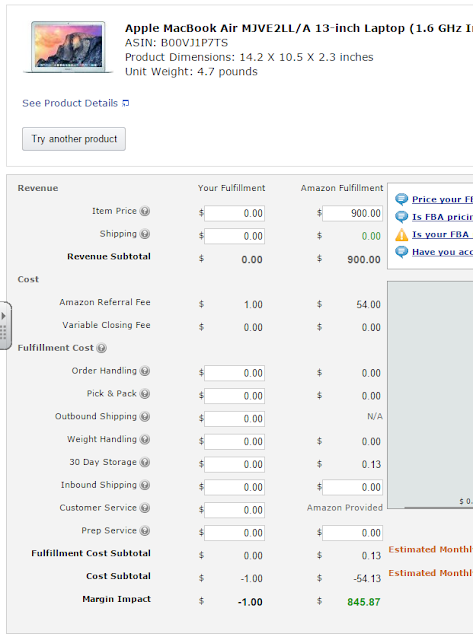Click the Weight Handling help icon
473x640 pixels.
[x=144, y=440]
